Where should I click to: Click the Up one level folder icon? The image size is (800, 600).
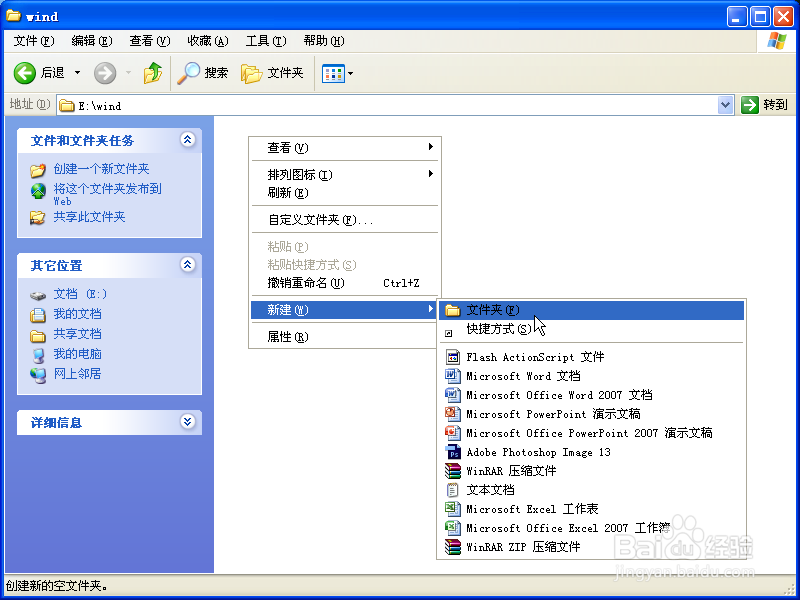[153, 73]
